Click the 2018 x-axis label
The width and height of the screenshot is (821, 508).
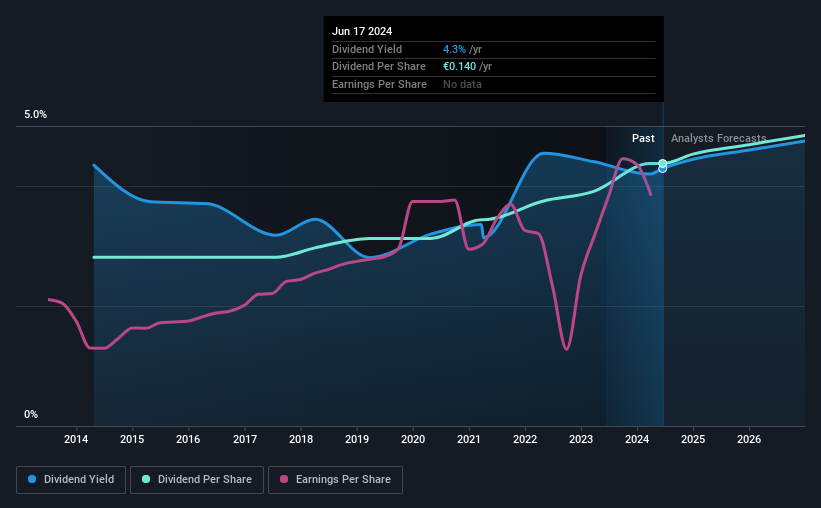tap(301, 439)
